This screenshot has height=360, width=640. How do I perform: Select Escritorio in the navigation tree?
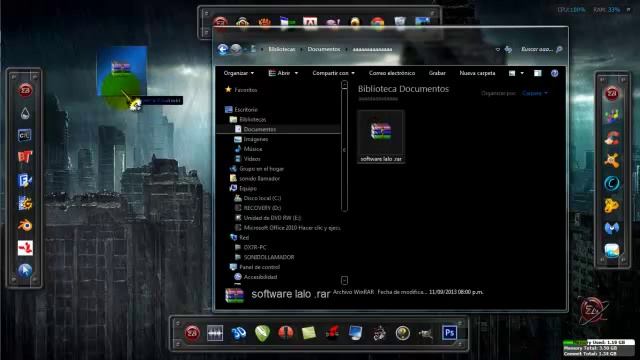[246, 109]
